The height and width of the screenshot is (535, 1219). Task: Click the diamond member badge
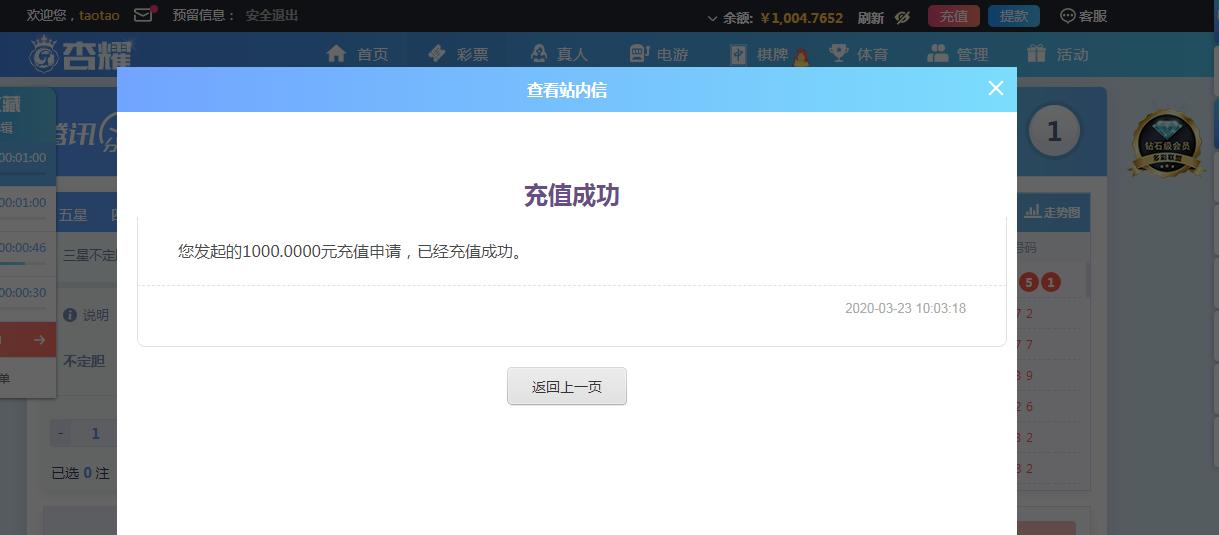tap(1167, 144)
